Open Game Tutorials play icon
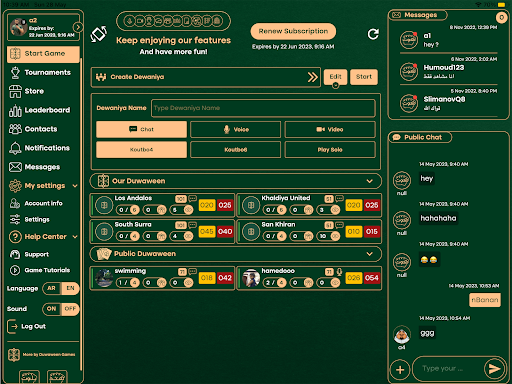512x384 pixels. pos(15,270)
